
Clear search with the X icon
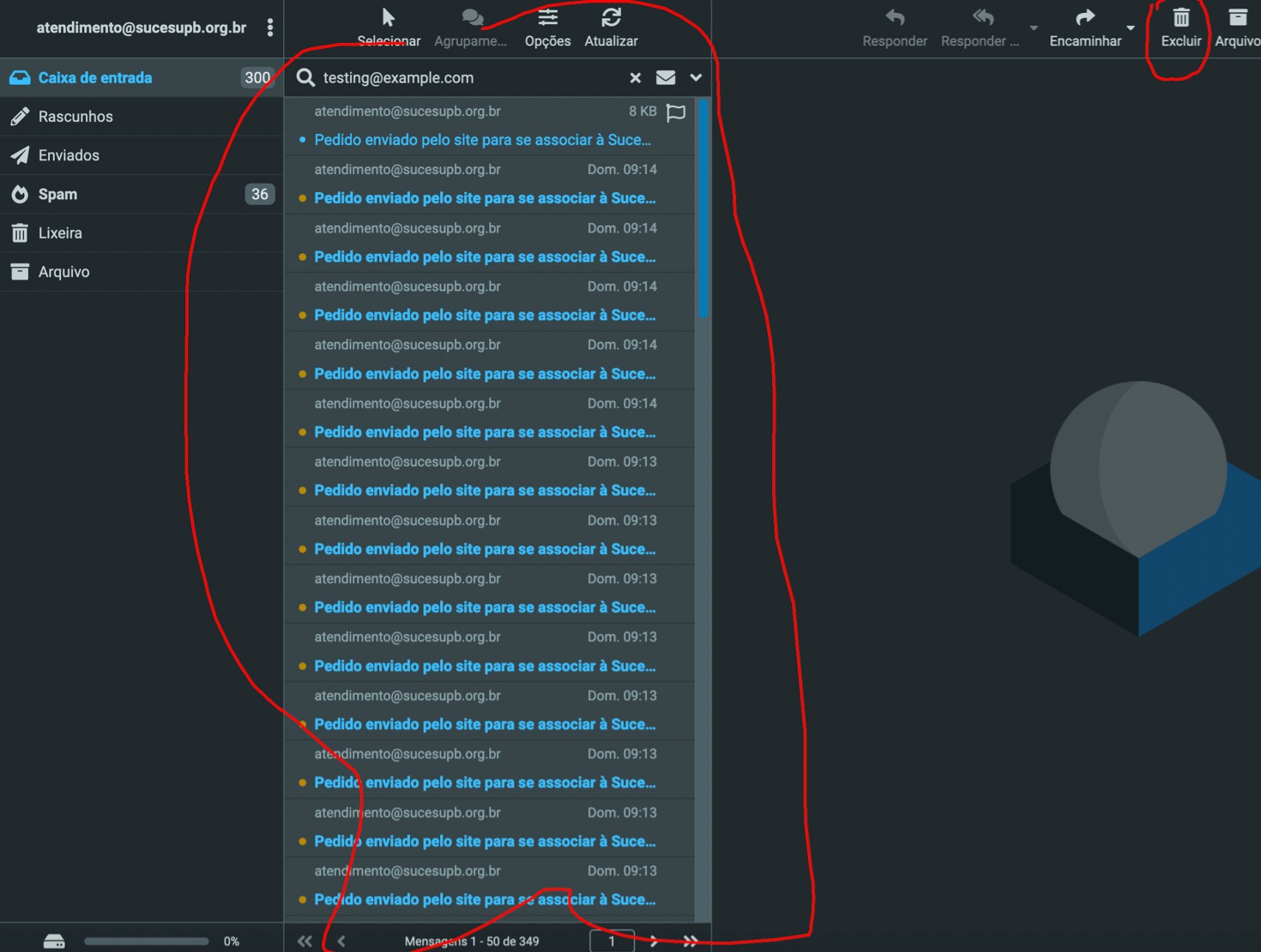(635, 78)
